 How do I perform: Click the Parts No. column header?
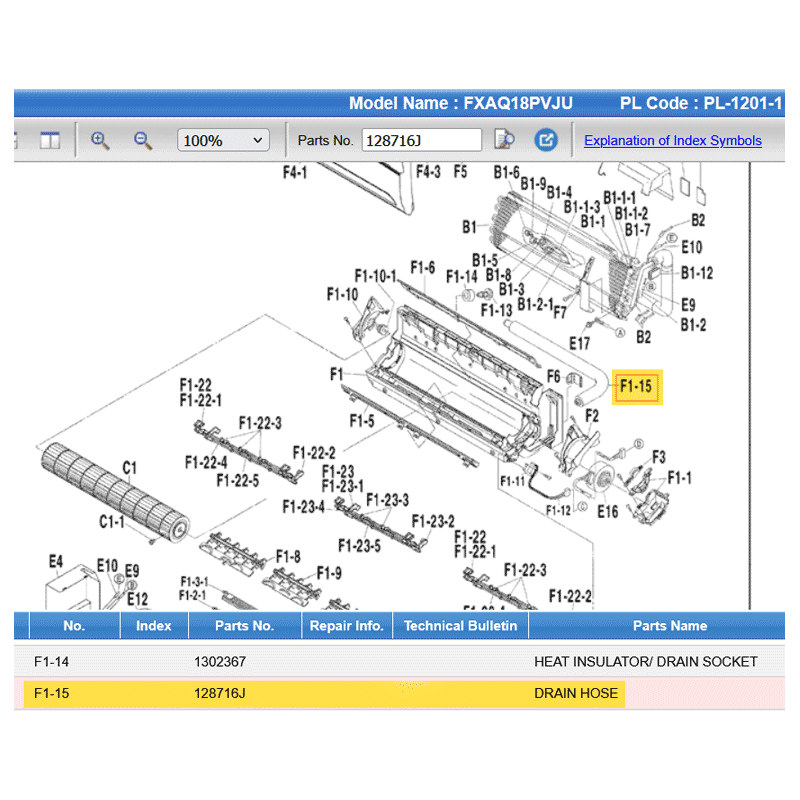244,626
